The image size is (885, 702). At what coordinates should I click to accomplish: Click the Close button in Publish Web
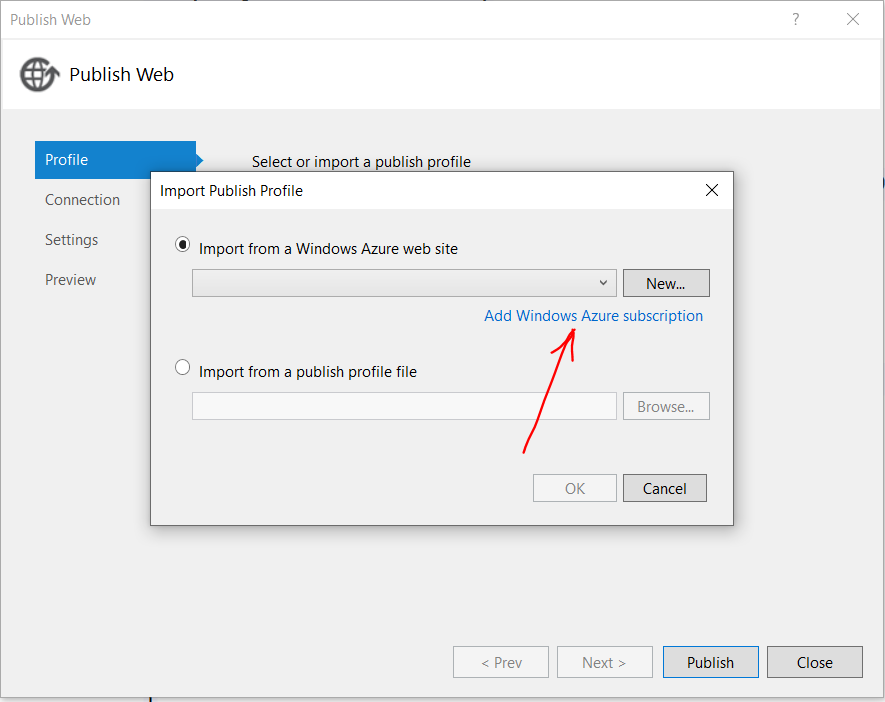(x=814, y=662)
